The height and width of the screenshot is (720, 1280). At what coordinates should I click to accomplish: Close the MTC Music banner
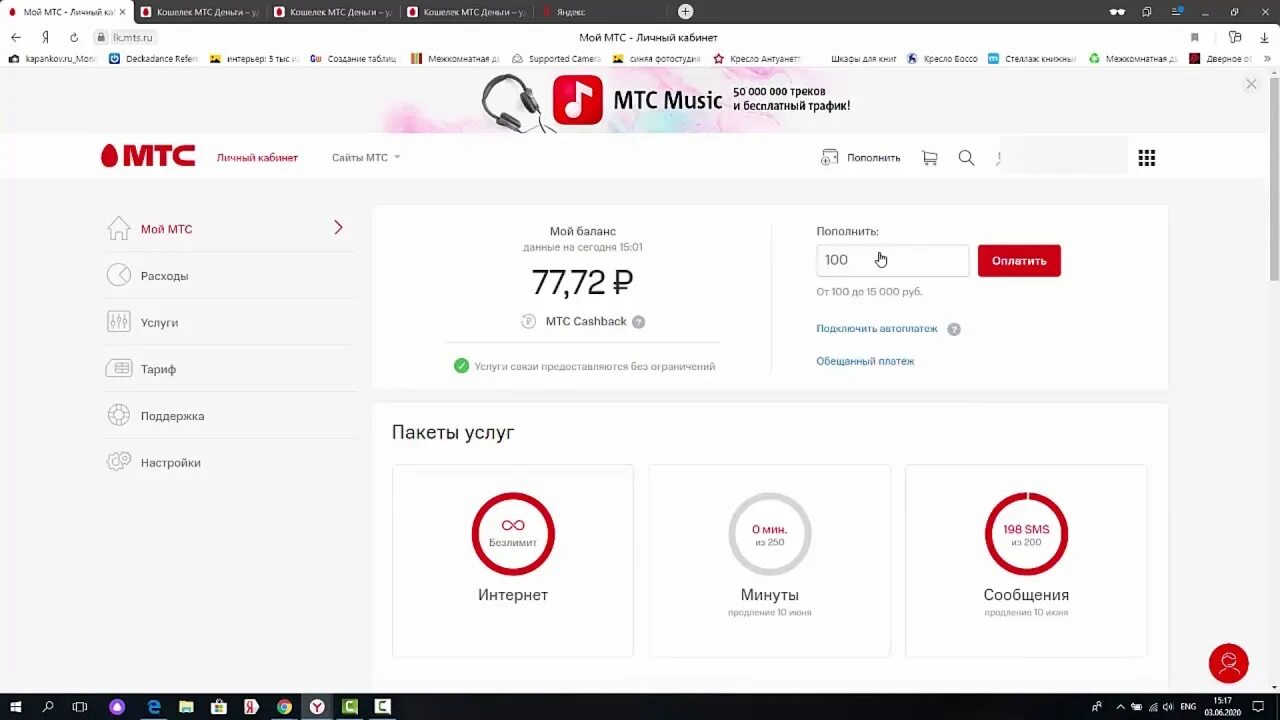(1251, 84)
